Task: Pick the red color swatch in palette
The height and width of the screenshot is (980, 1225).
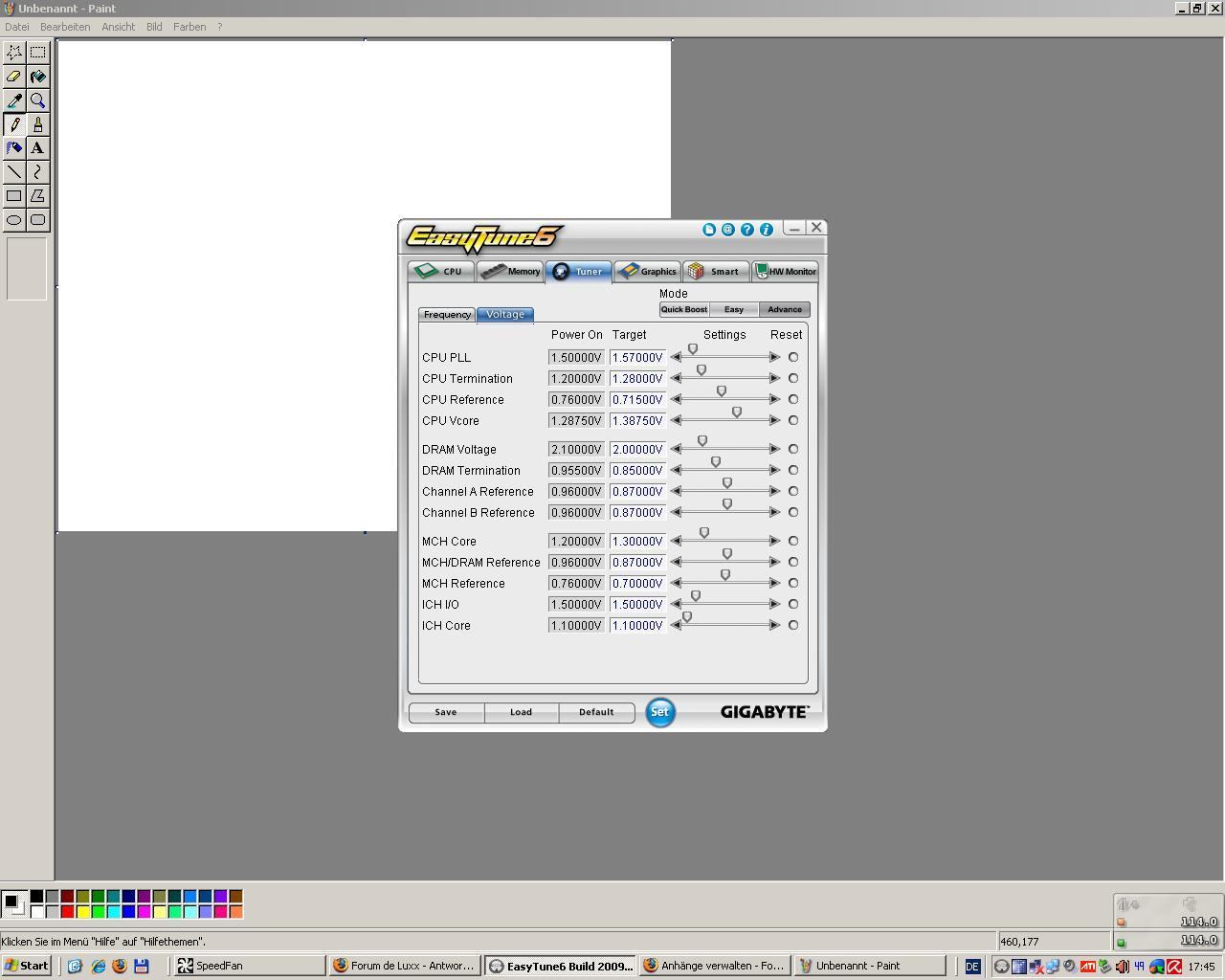Action: [x=67, y=912]
